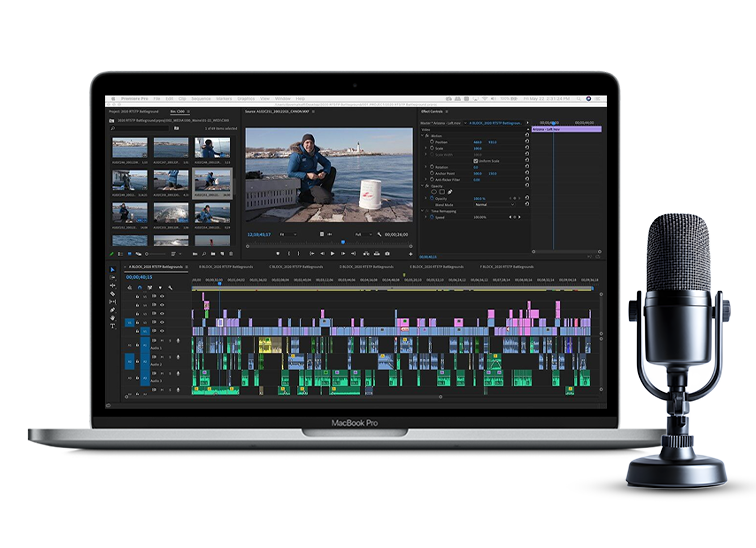Screen dimensions: 756x548
Task: Click Spotlight search in menu bar
Action: [578, 98]
